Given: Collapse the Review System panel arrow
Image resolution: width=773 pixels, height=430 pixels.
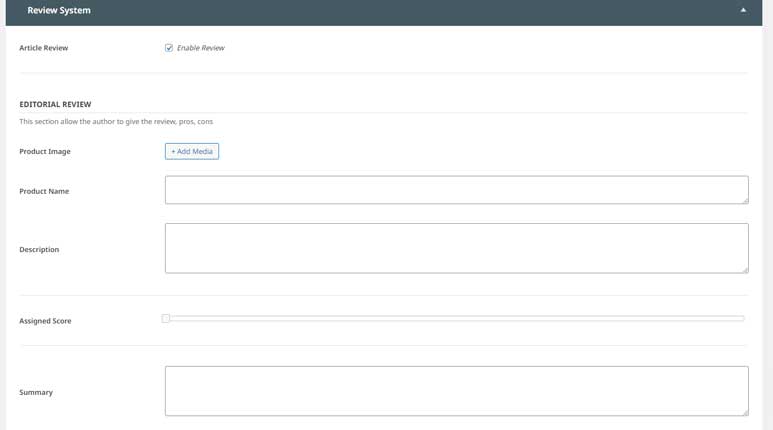Looking at the screenshot, I should pyautogui.click(x=743, y=10).
